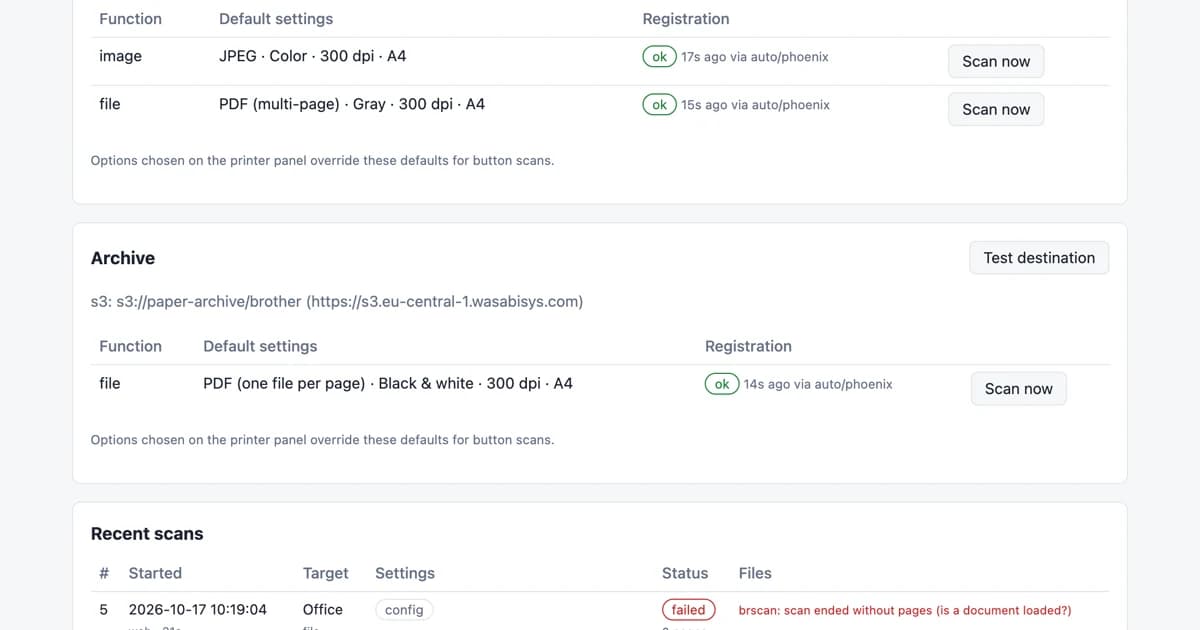Viewport: 1200px width, 630px height.
Task: Click the Files column header
Action: 755,573
